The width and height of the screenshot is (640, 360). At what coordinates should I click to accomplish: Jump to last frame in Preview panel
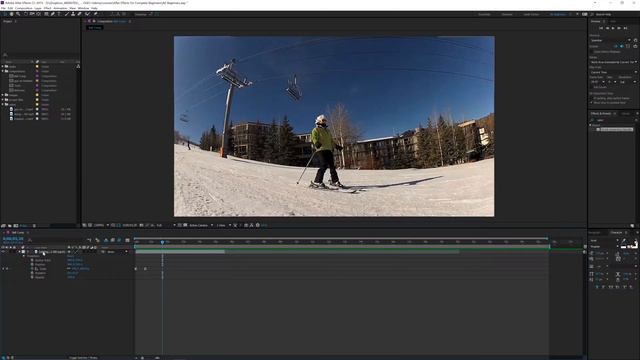click(x=626, y=28)
